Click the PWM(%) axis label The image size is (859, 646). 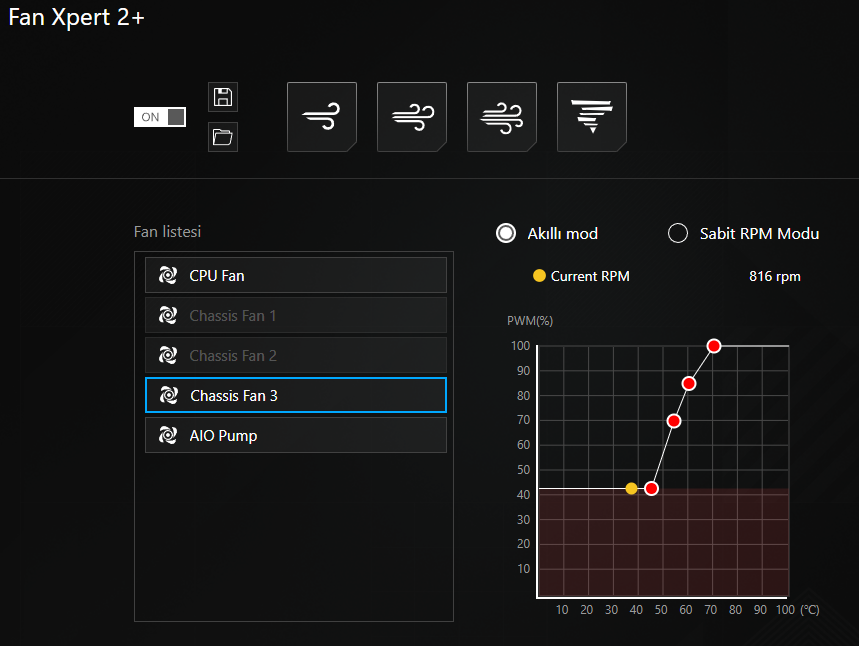(530, 321)
